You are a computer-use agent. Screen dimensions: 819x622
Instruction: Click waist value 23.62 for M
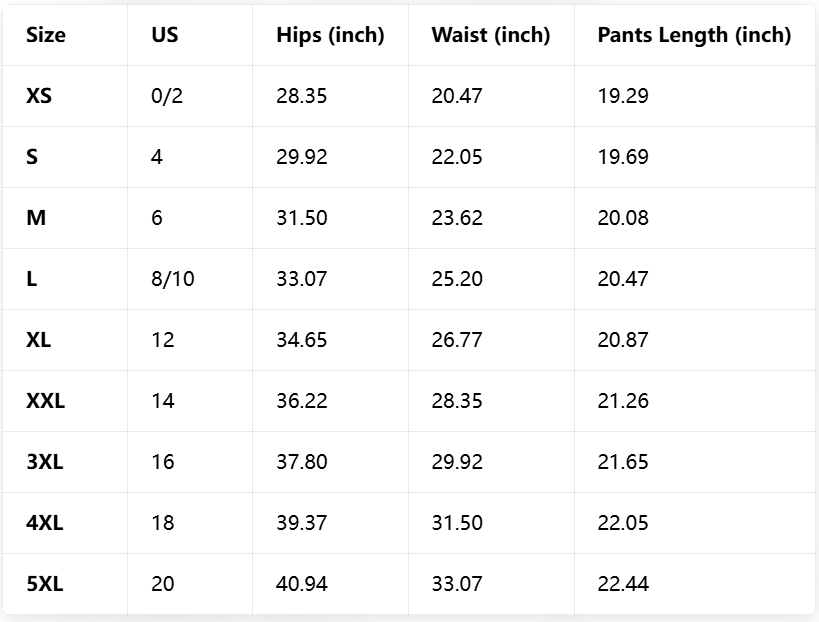click(457, 218)
